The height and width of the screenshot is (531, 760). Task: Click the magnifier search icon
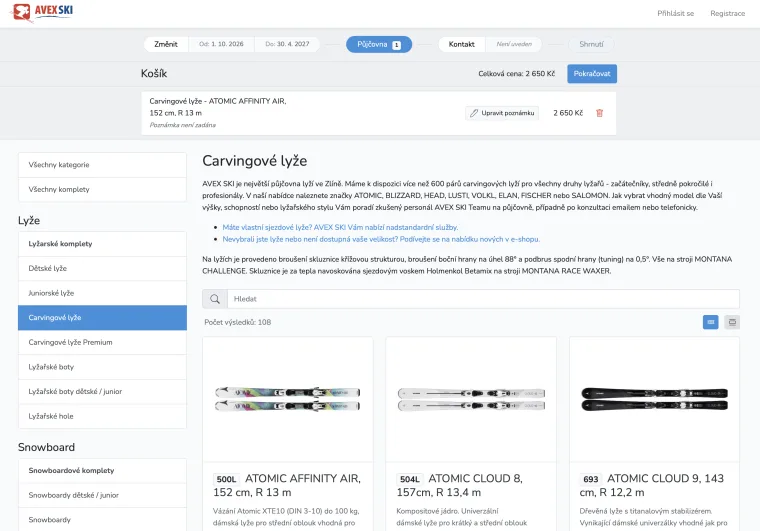point(215,299)
